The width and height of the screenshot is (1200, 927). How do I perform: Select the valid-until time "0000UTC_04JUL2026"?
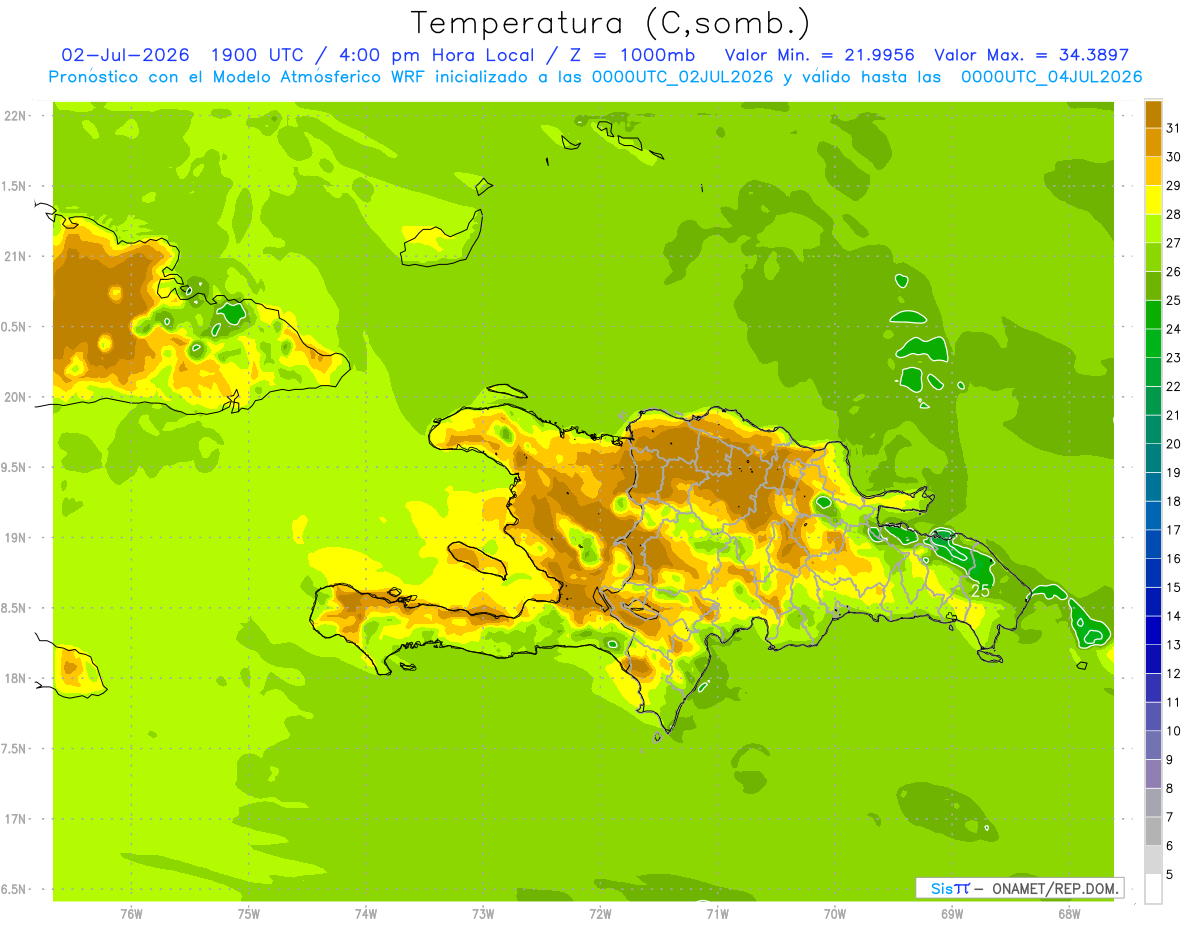[1051, 77]
